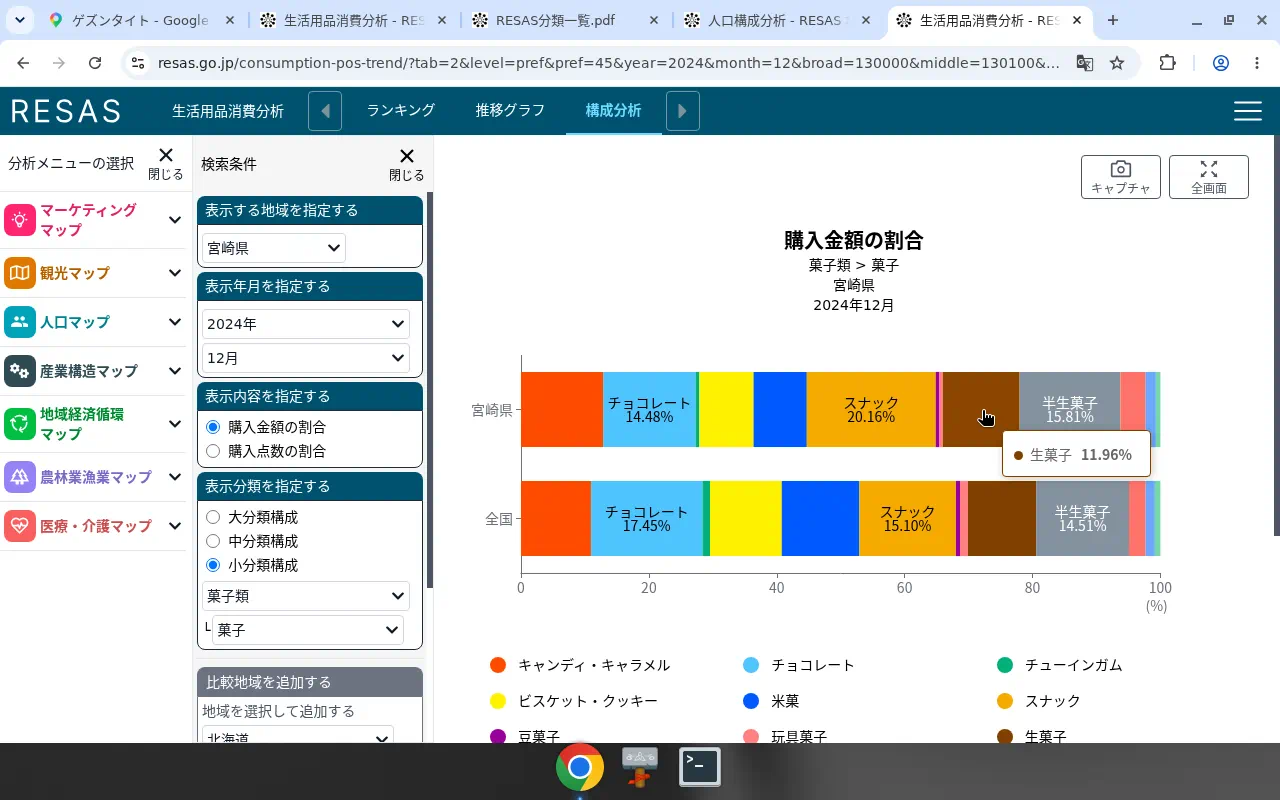Viewport: 1280px width, 800px height.
Task: Open the 2024年 year dropdown
Action: [305, 324]
